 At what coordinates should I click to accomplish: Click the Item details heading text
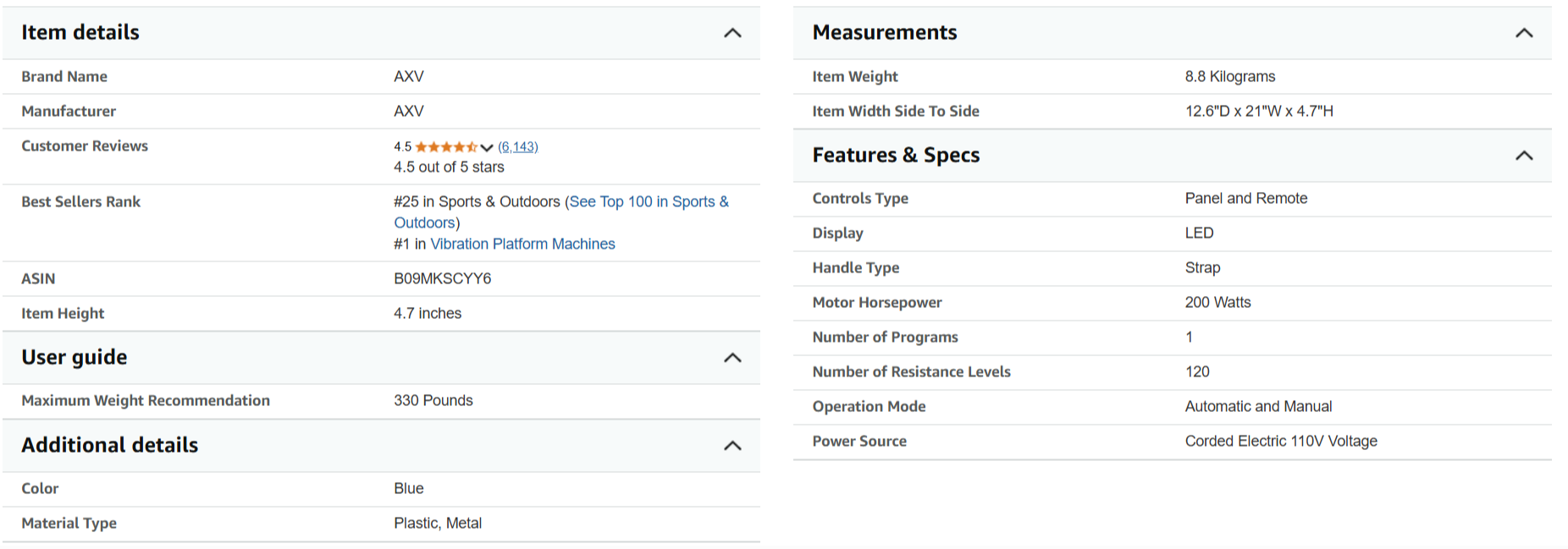click(80, 32)
